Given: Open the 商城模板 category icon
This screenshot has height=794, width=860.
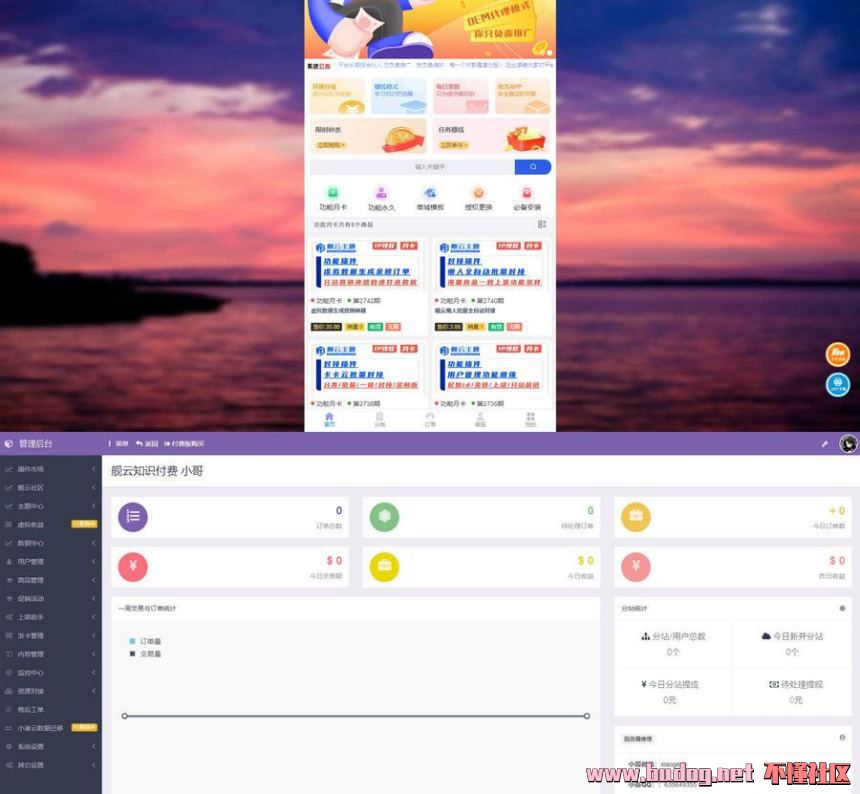Looking at the screenshot, I should (430, 193).
